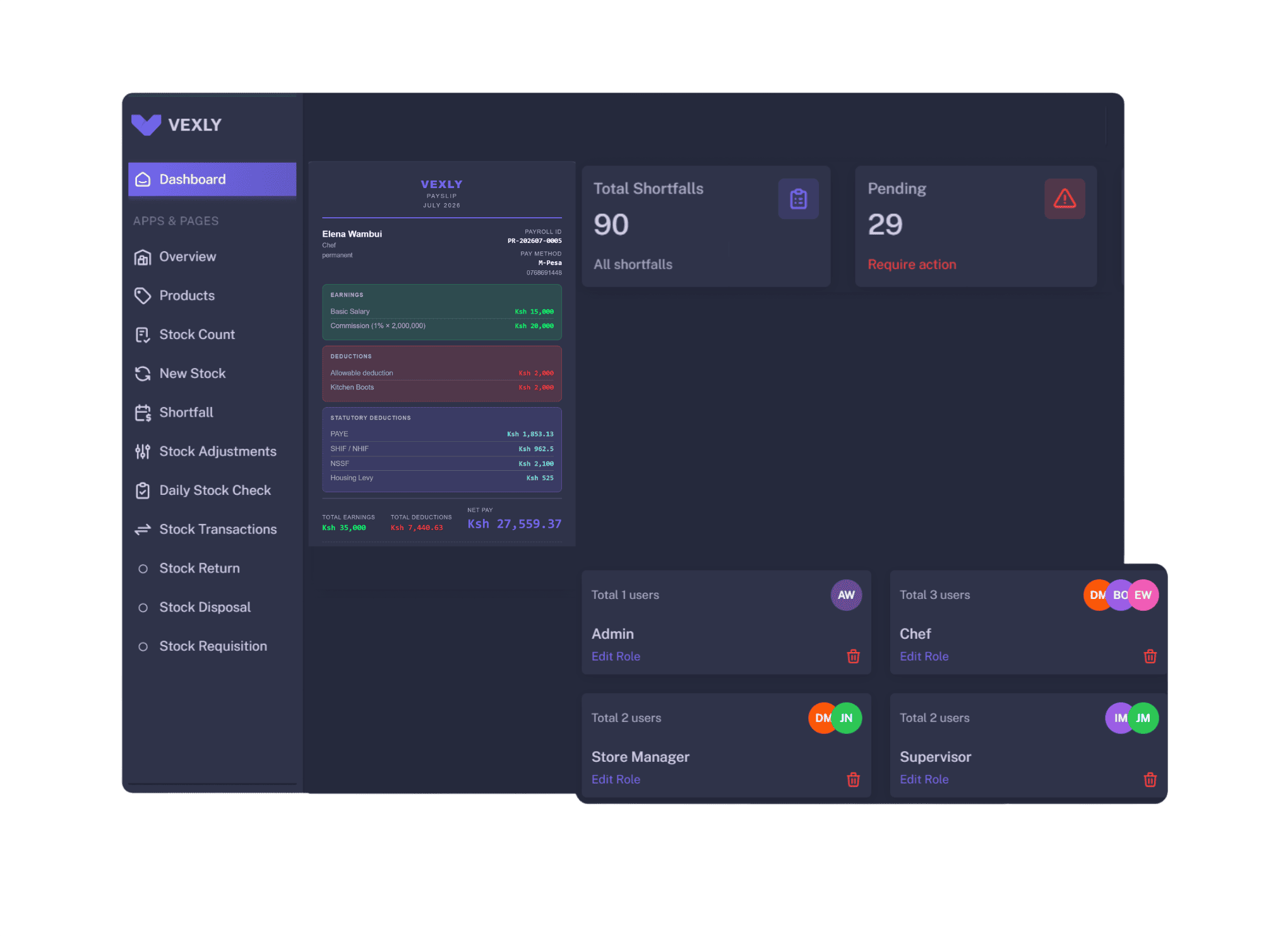Edit Role for Chef
The height and width of the screenshot is (936, 1288).
coord(924,656)
